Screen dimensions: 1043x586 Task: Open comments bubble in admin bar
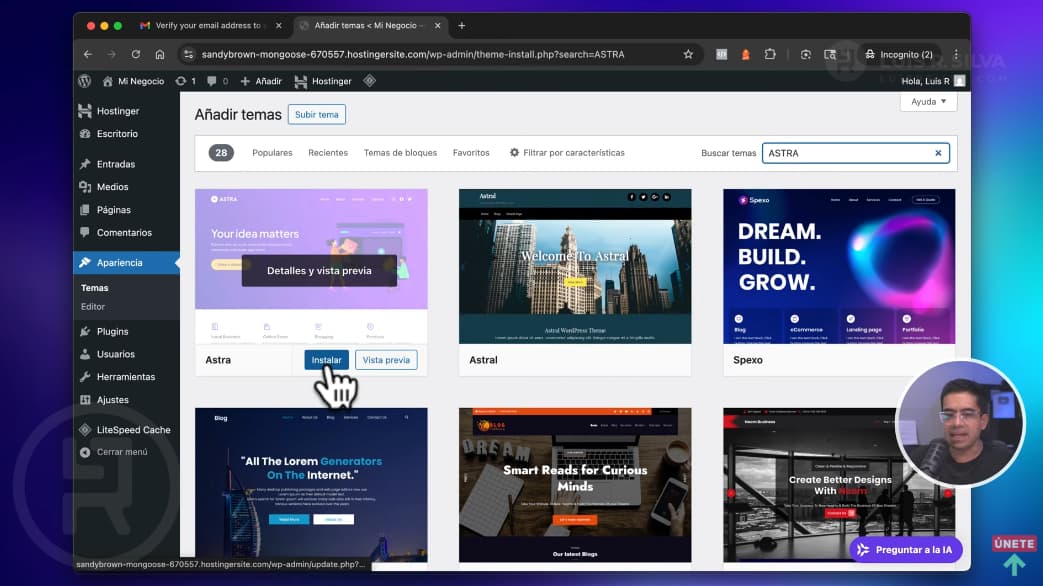[x=217, y=81]
